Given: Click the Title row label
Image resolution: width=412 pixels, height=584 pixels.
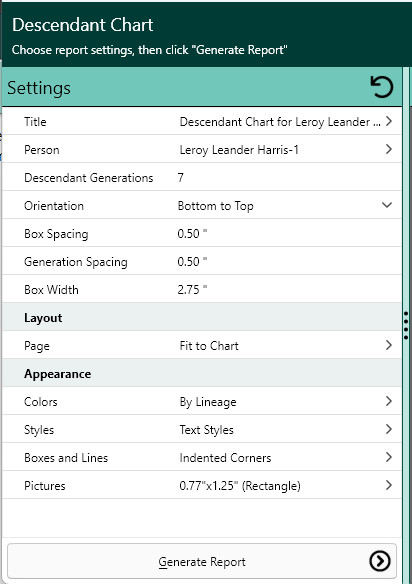Looking at the screenshot, I should [x=35, y=122].
